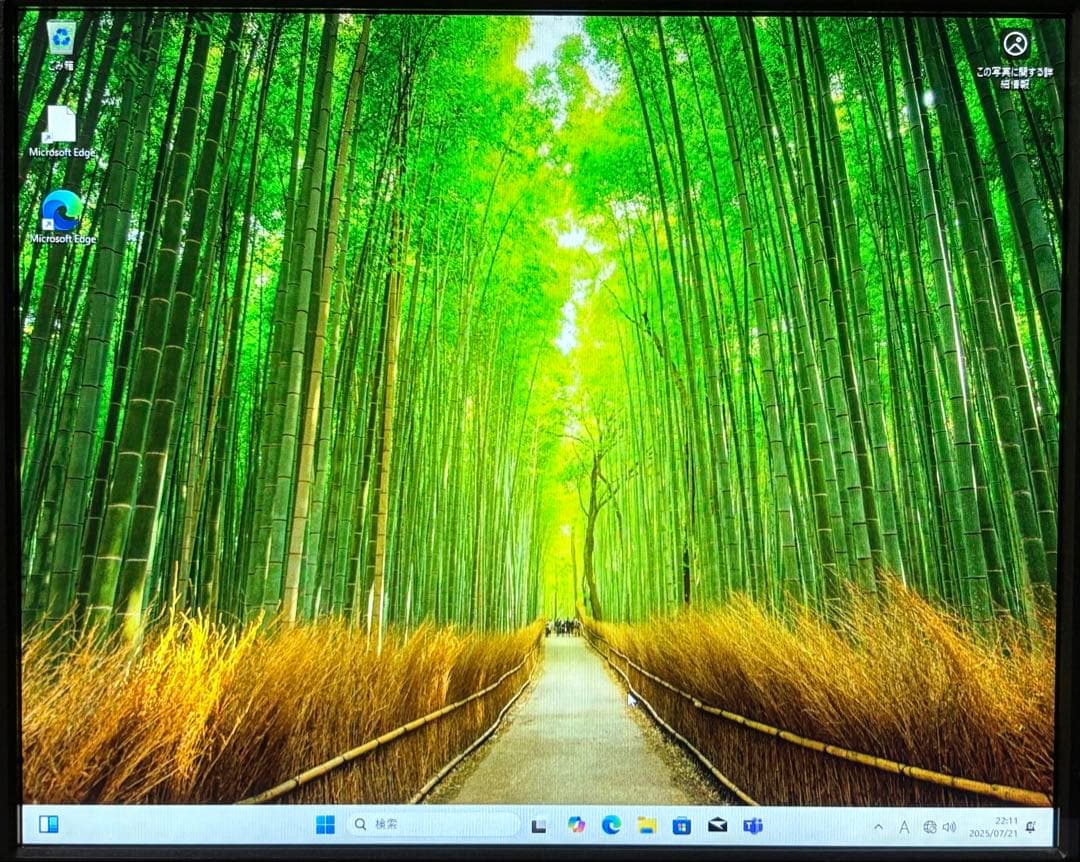Switch the IME input mode
This screenshot has width=1080, height=862.
click(903, 827)
